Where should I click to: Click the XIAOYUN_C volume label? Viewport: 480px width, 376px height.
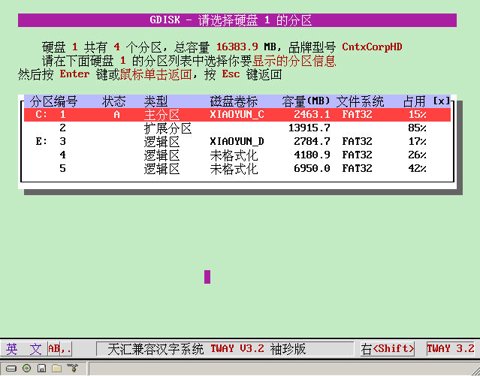pos(237,115)
